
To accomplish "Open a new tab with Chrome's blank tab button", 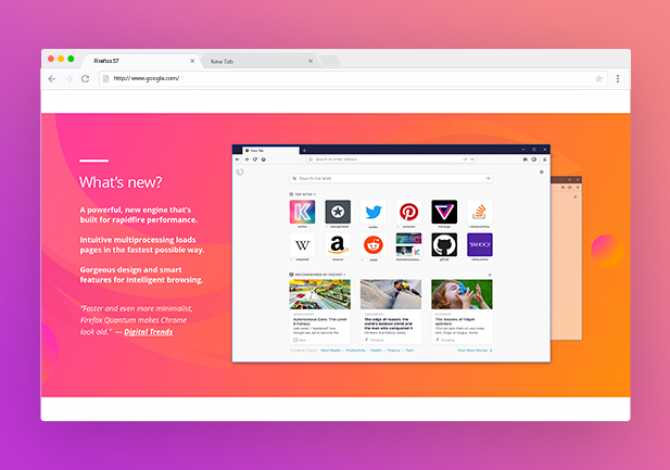I will [x=330, y=61].
